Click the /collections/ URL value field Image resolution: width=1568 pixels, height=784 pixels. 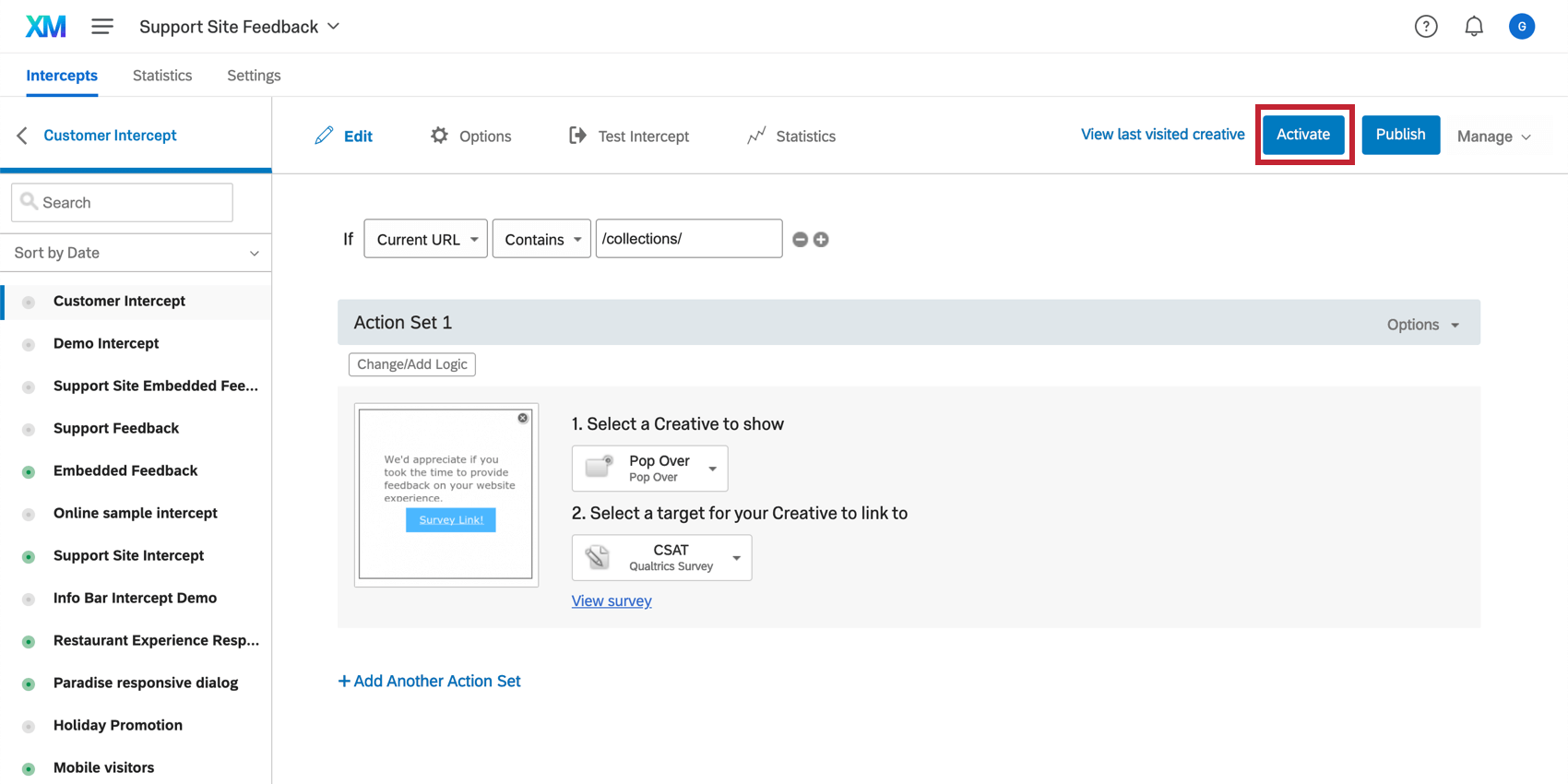[689, 239]
